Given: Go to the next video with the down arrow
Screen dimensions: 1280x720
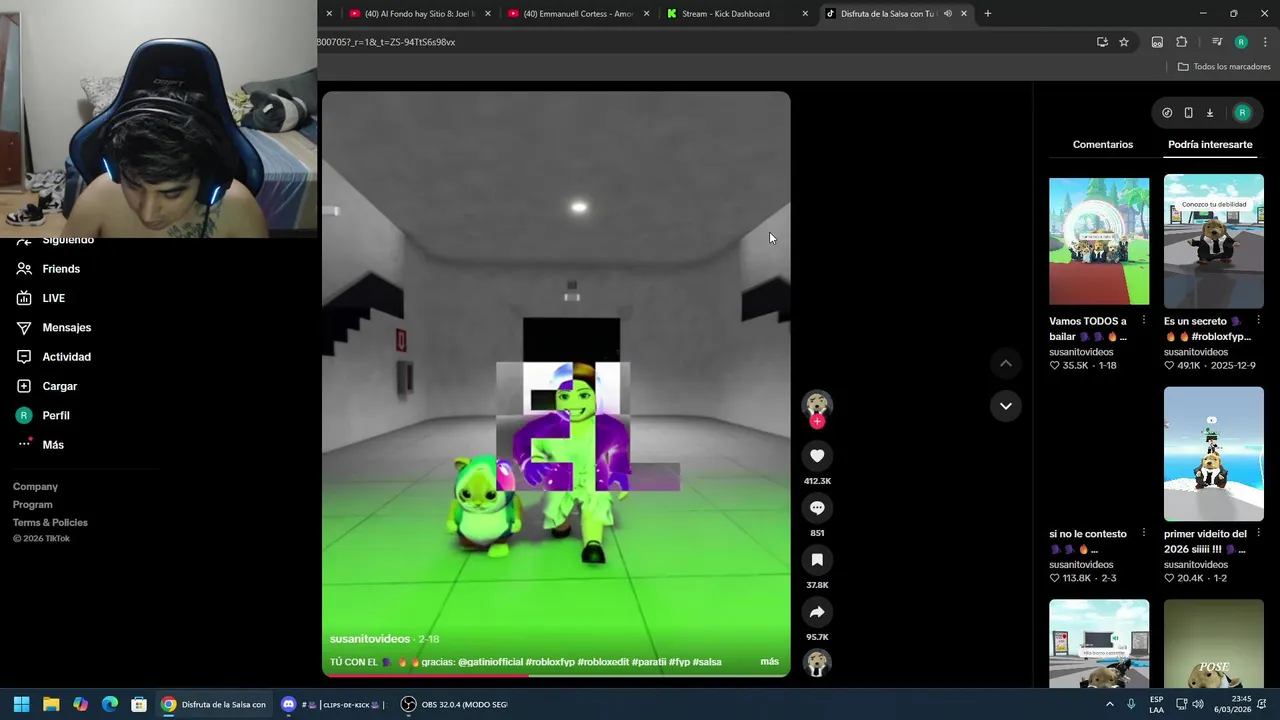Looking at the screenshot, I should pos(1005,406).
